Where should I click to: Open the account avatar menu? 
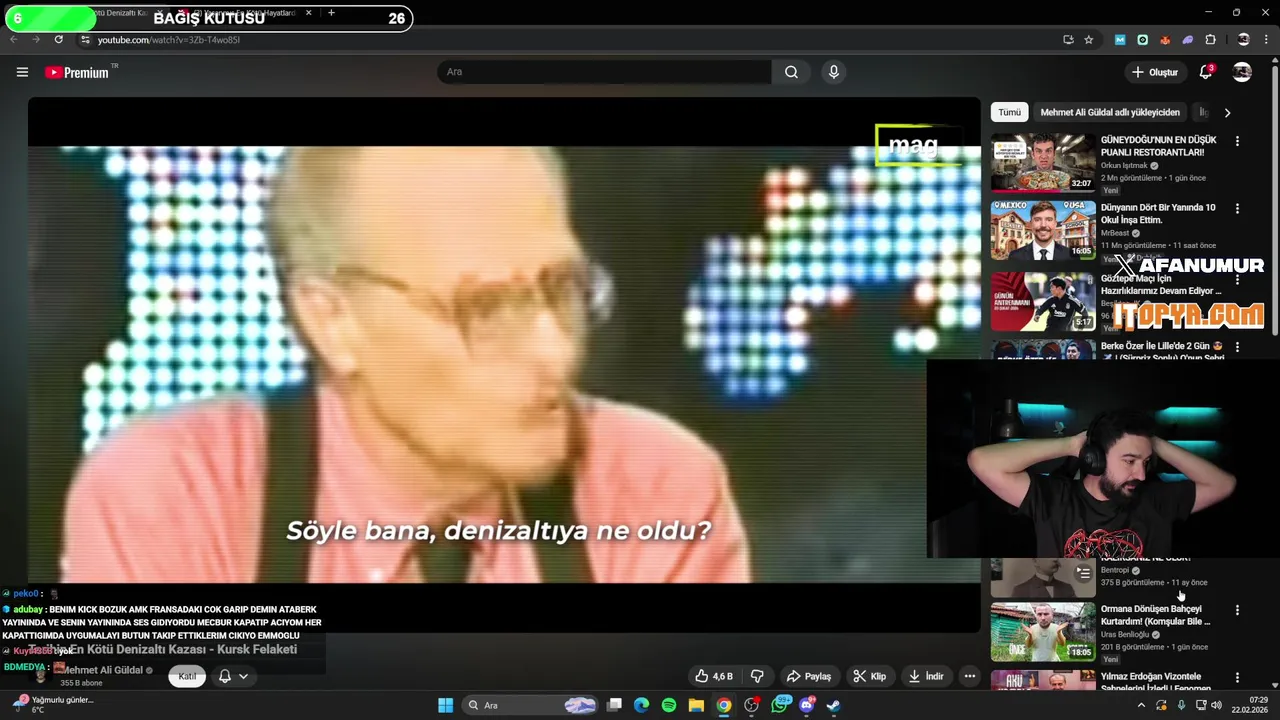1242,72
